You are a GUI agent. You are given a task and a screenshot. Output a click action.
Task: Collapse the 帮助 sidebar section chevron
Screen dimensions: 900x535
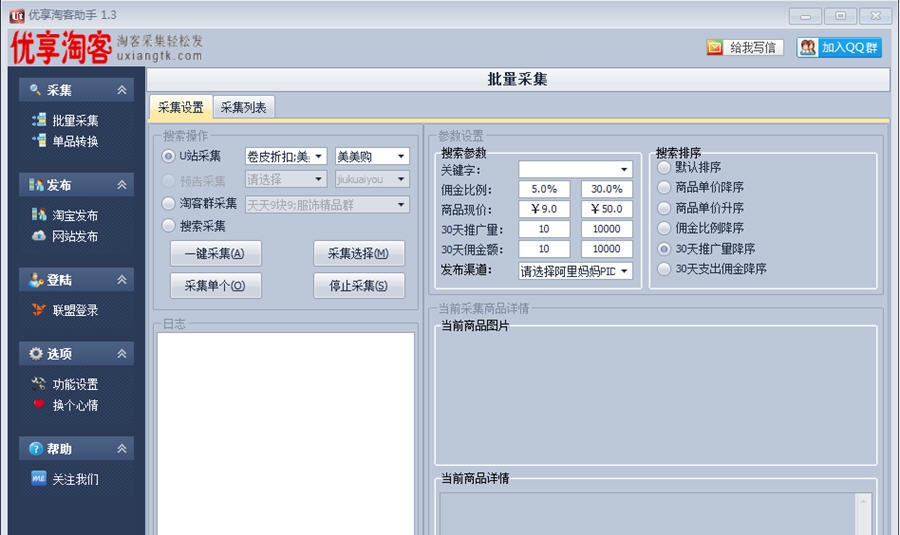pyautogui.click(x=122, y=448)
